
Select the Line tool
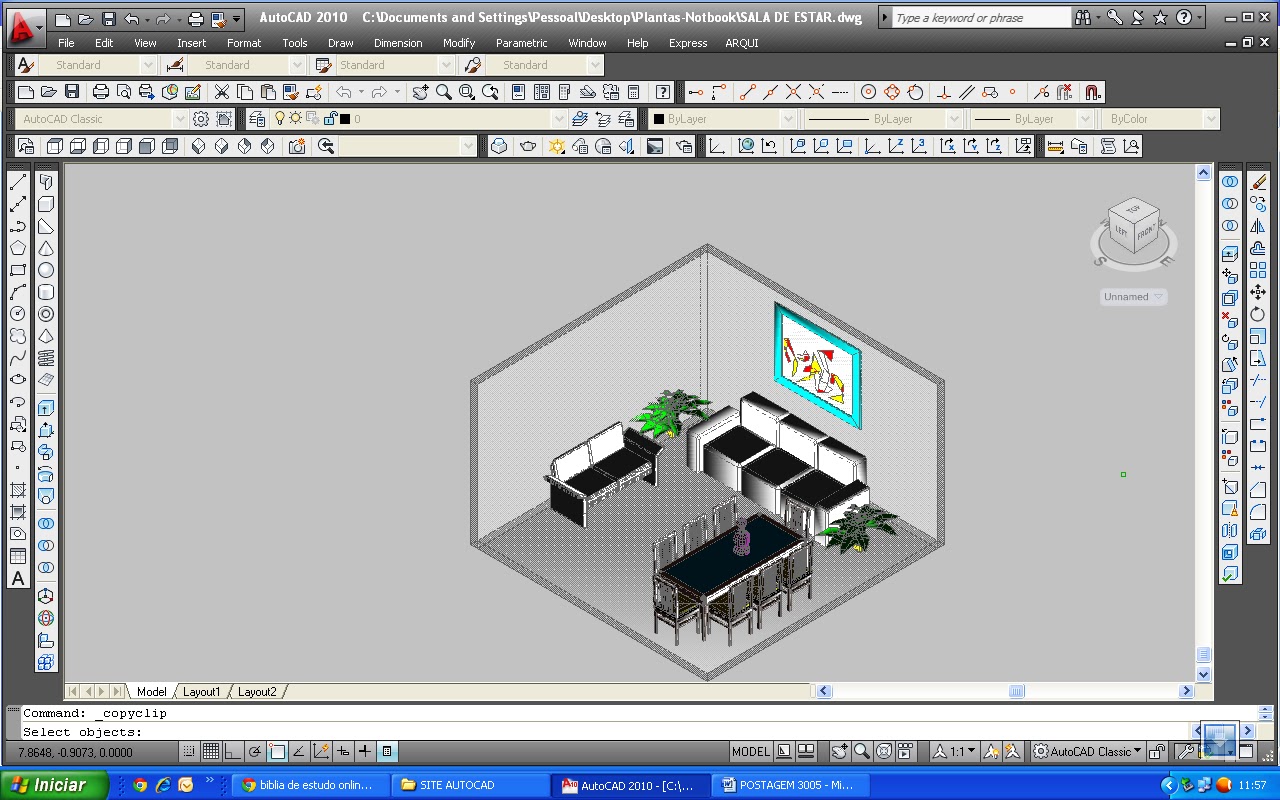[x=17, y=181]
